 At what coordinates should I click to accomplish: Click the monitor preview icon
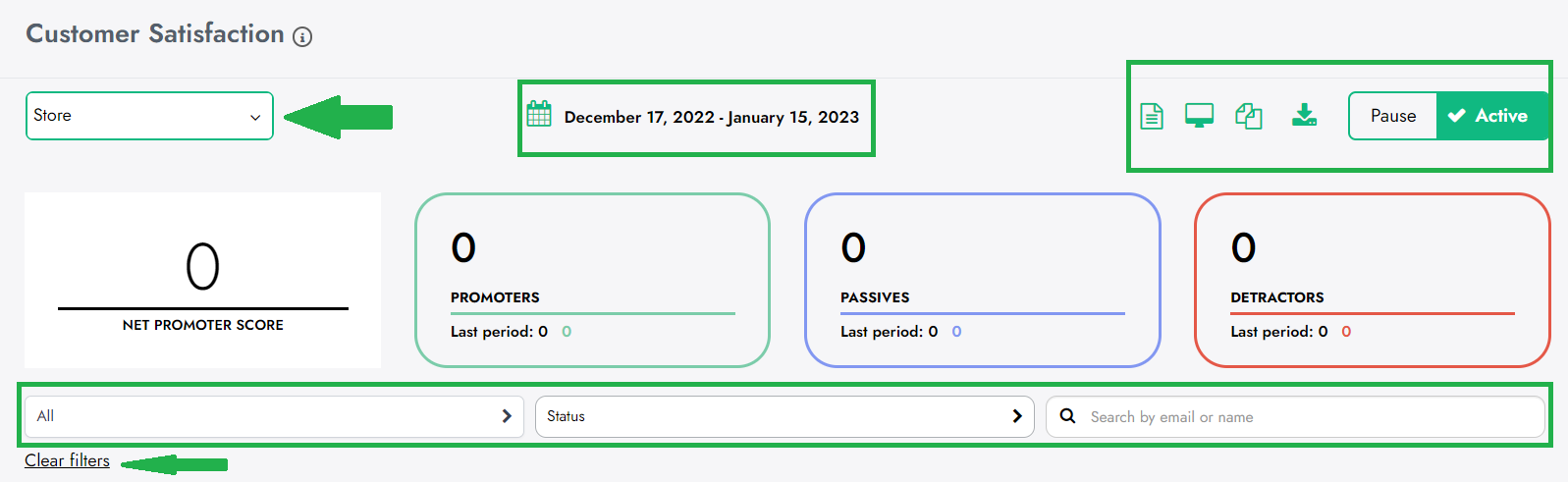coord(1199,116)
